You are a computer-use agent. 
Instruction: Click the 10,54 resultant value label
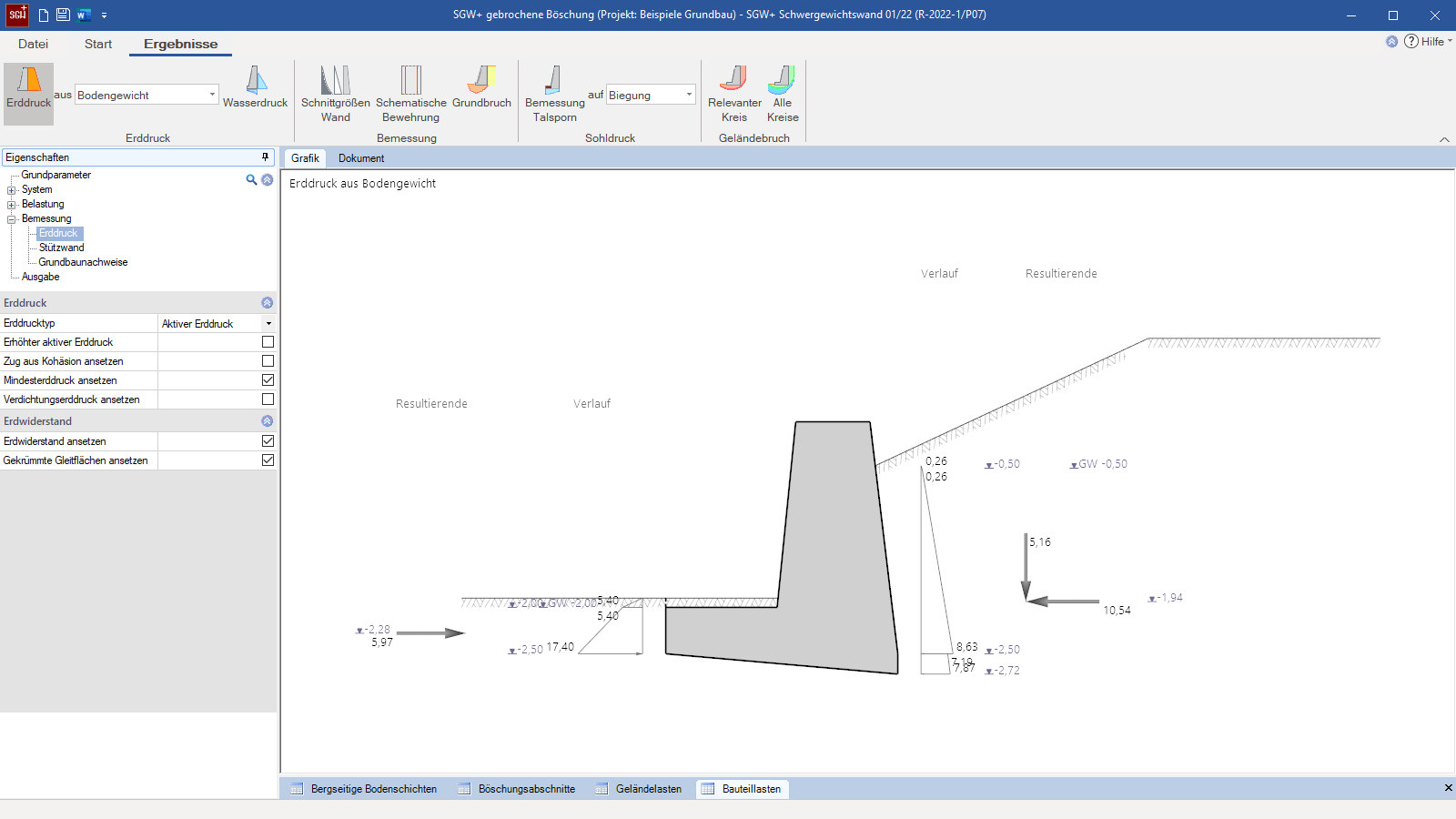(1117, 611)
